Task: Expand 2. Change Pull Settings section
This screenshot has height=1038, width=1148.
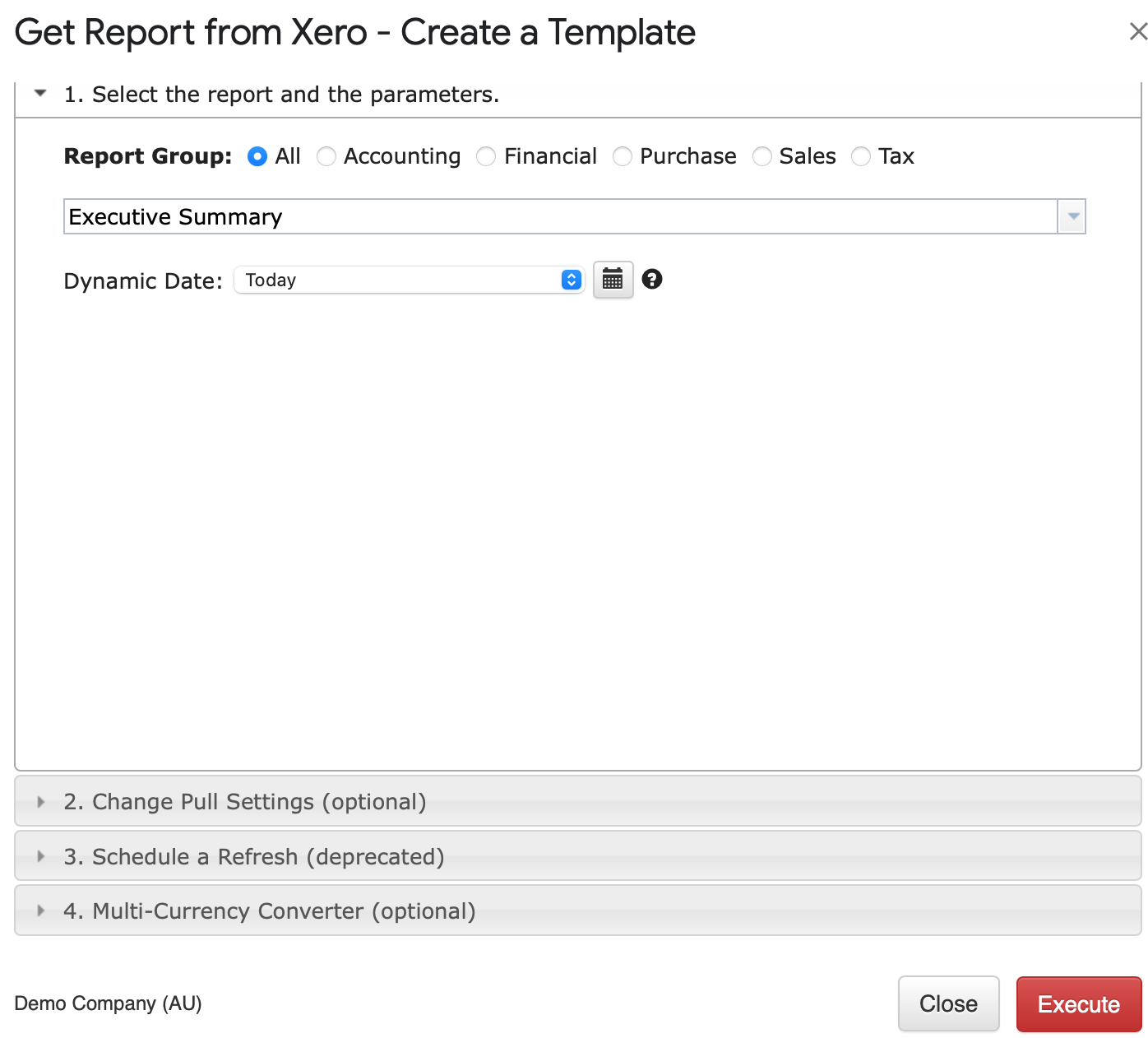Action: [578, 801]
